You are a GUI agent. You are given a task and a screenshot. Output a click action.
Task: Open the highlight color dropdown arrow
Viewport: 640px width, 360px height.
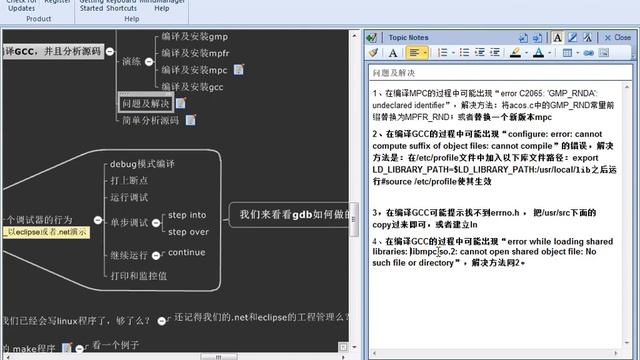click(x=526, y=53)
